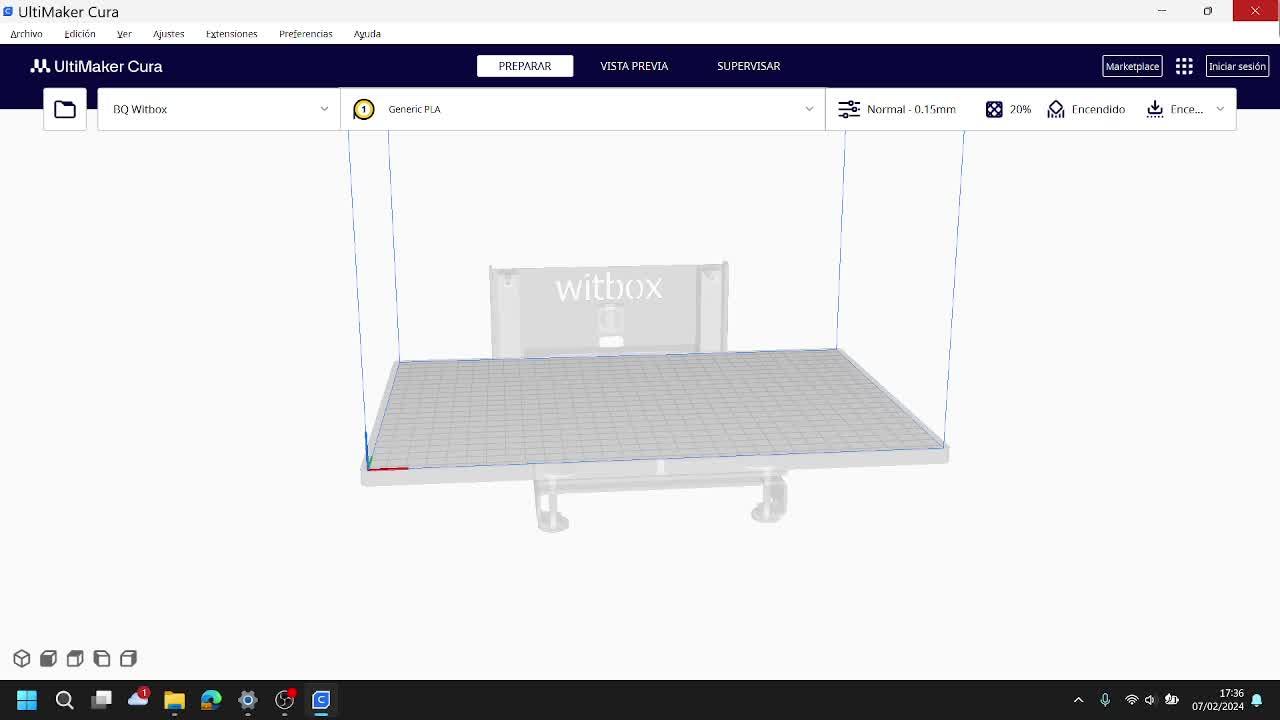Switch to the SUPERVISAR tab
1280x720 pixels.
(748, 66)
